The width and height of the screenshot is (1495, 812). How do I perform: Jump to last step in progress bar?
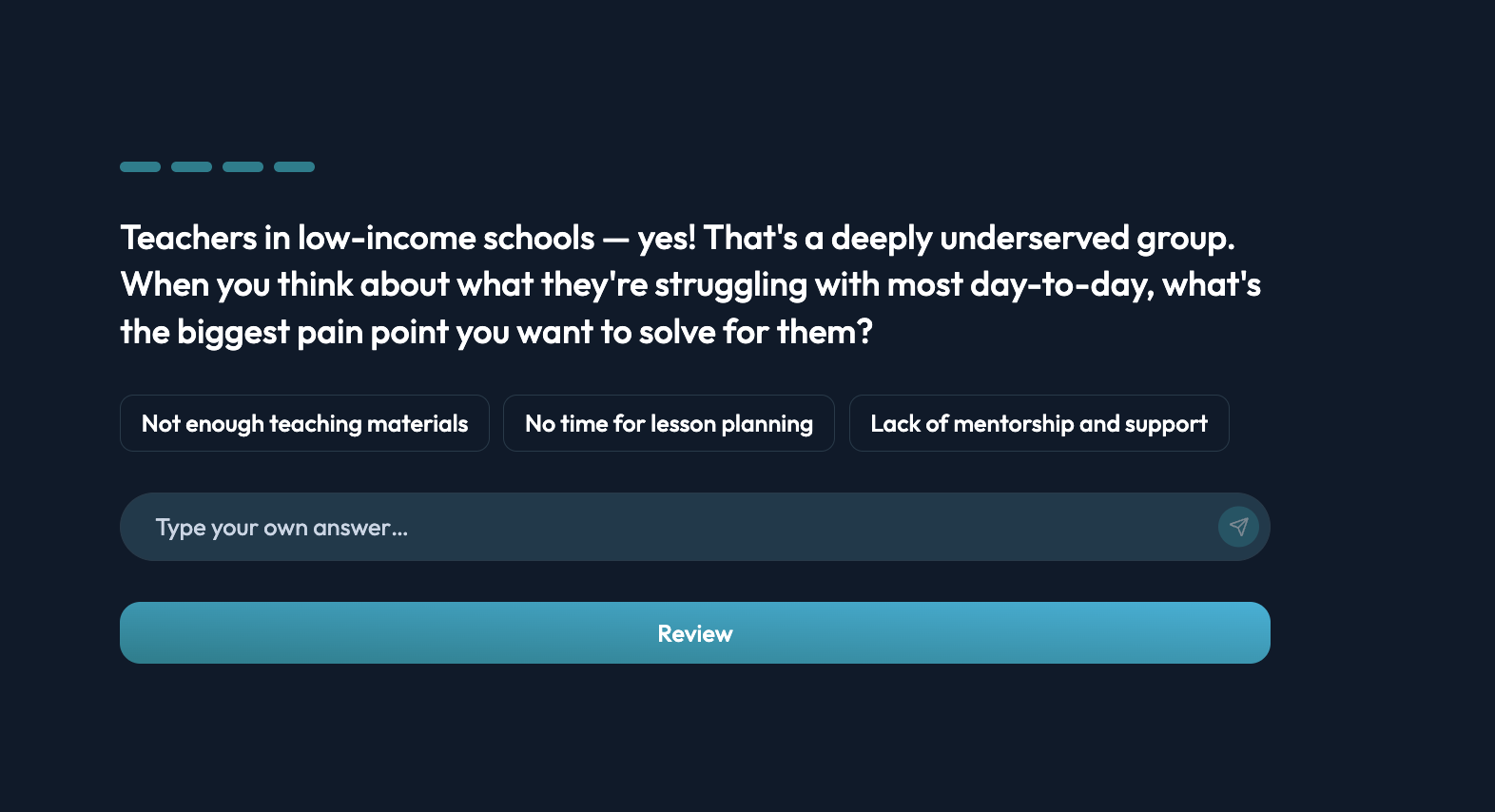pos(294,166)
